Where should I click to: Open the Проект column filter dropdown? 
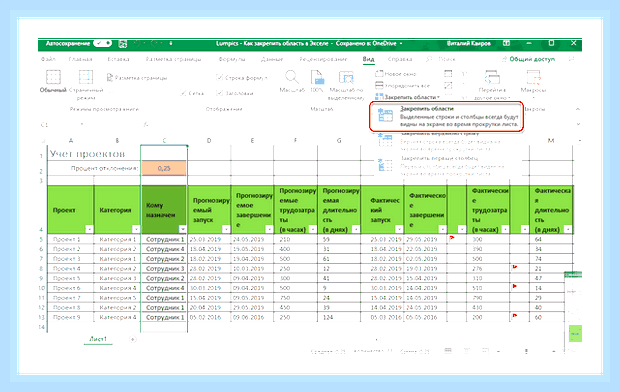point(89,229)
